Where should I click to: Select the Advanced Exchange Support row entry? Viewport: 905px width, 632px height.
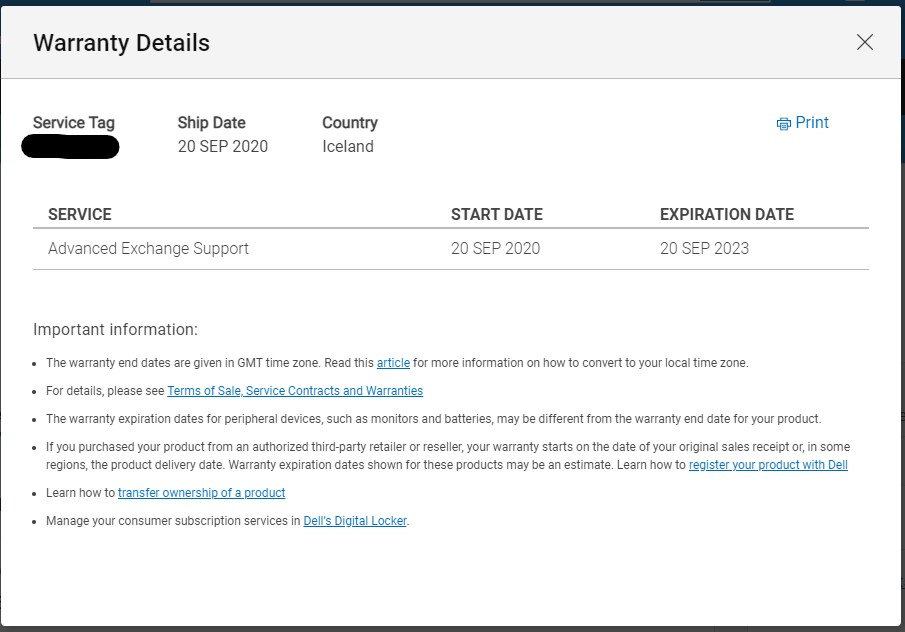tap(148, 248)
